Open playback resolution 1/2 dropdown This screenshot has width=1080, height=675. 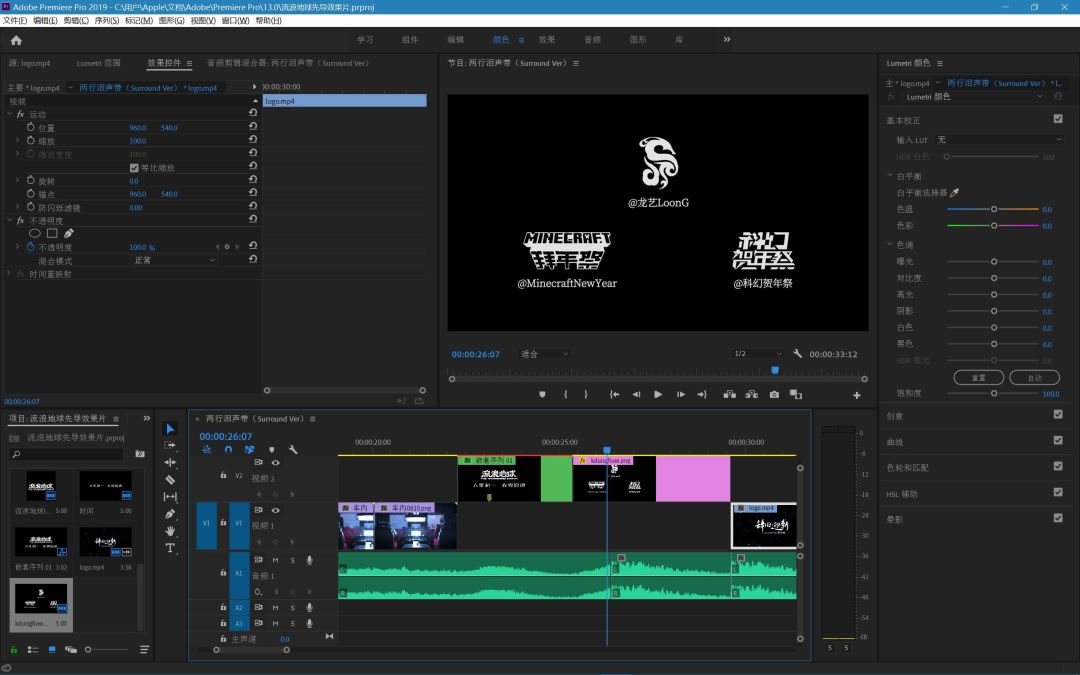tap(757, 354)
